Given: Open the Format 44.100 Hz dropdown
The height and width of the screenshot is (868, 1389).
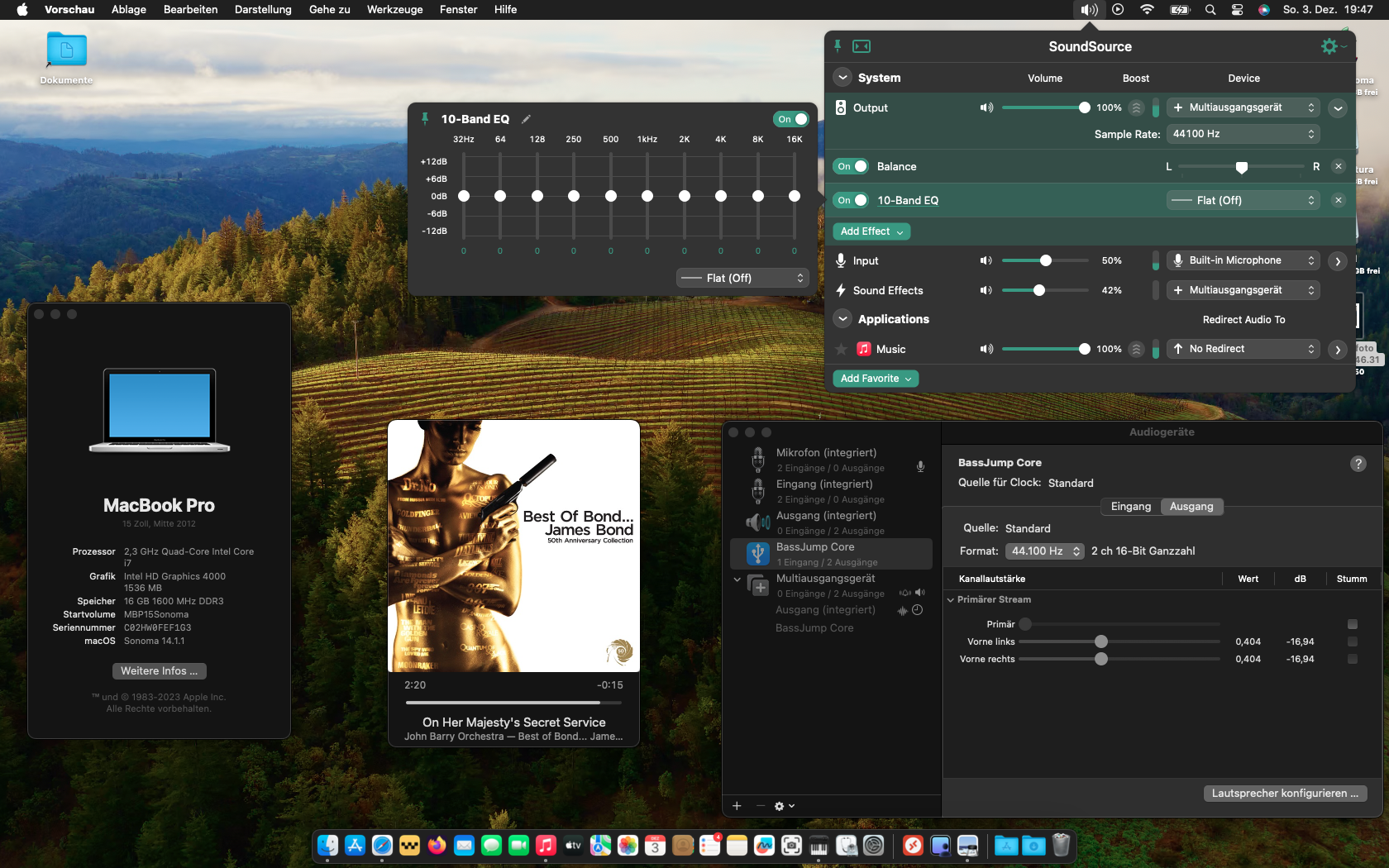Looking at the screenshot, I should pyautogui.click(x=1045, y=551).
